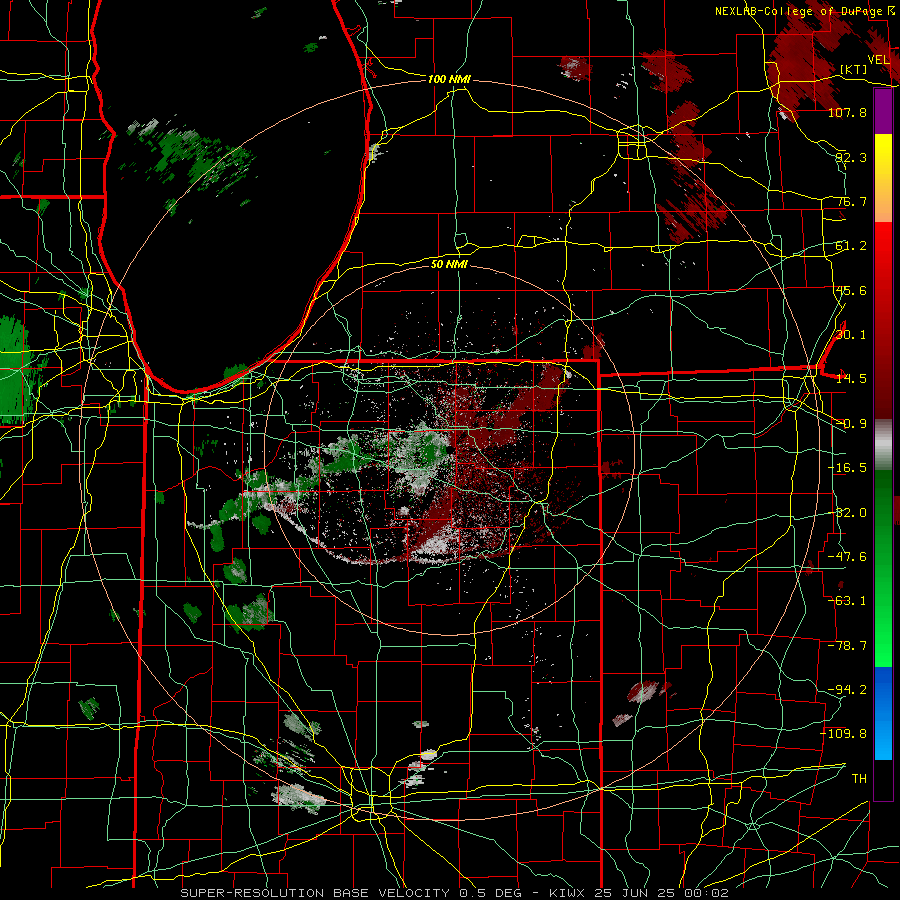Click the TH threshold label
Image resolution: width=900 pixels, height=900 pixels.
(859, 778)
